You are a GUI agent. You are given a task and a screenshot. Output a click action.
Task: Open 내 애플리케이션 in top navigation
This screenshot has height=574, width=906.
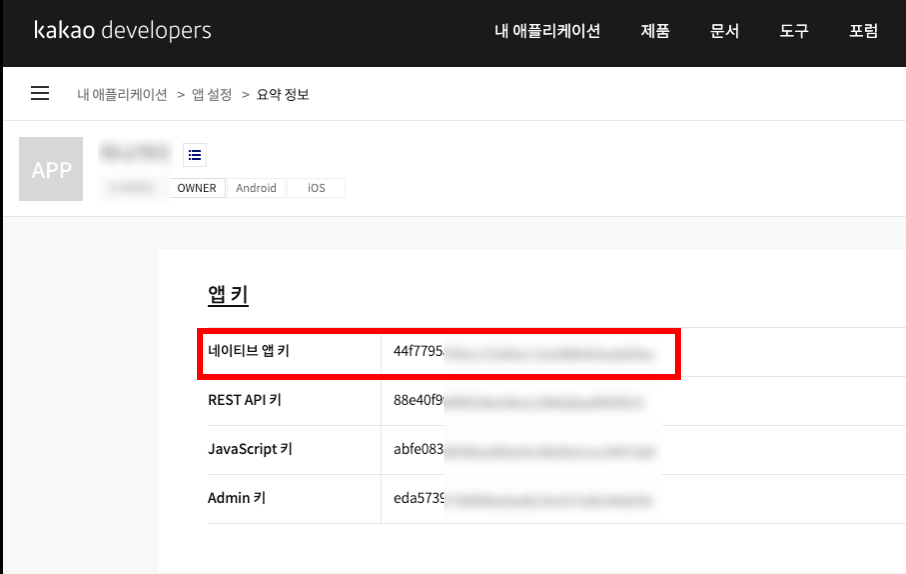547,31
